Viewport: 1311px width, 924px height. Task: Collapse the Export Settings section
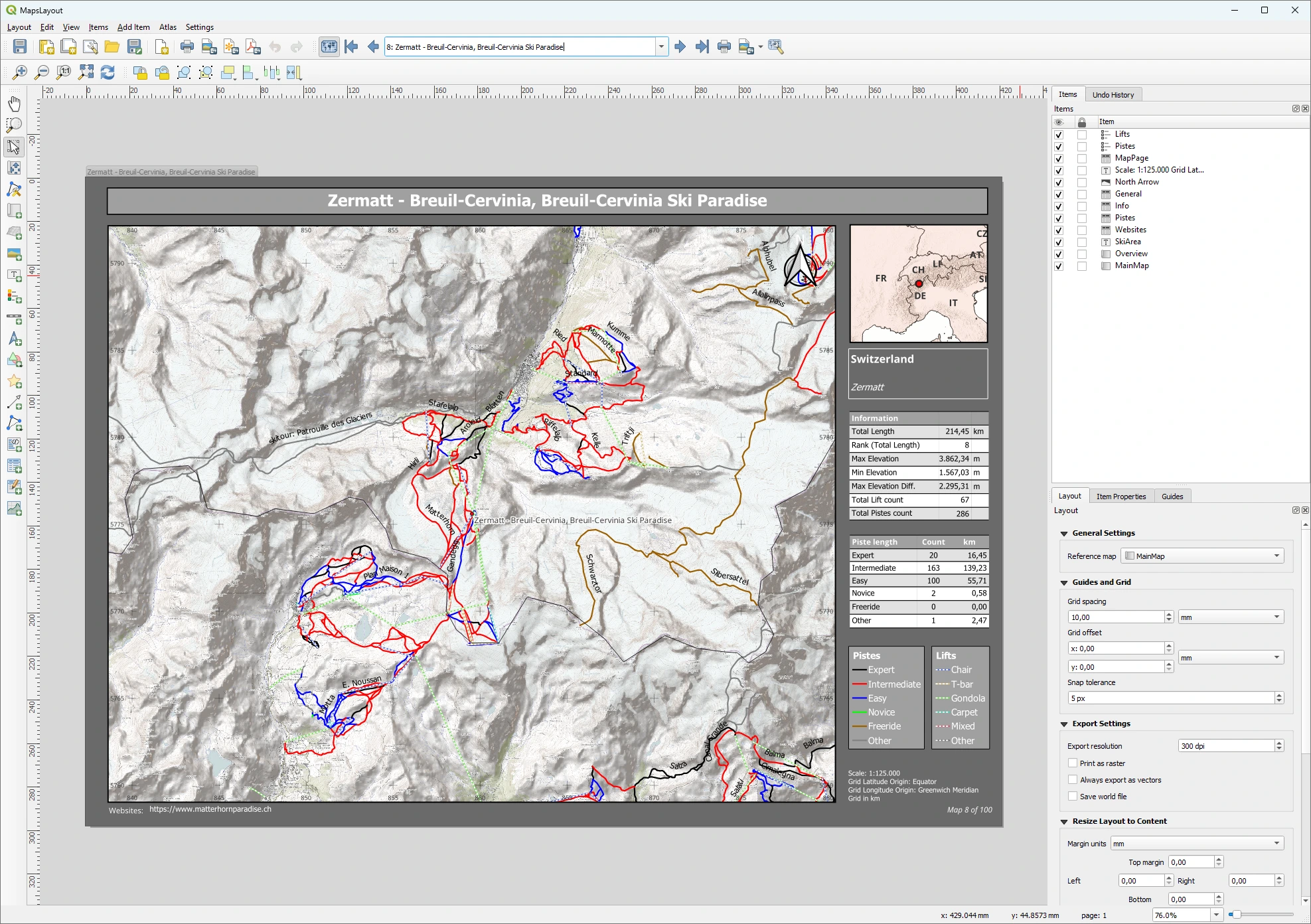coord(1065,724)
